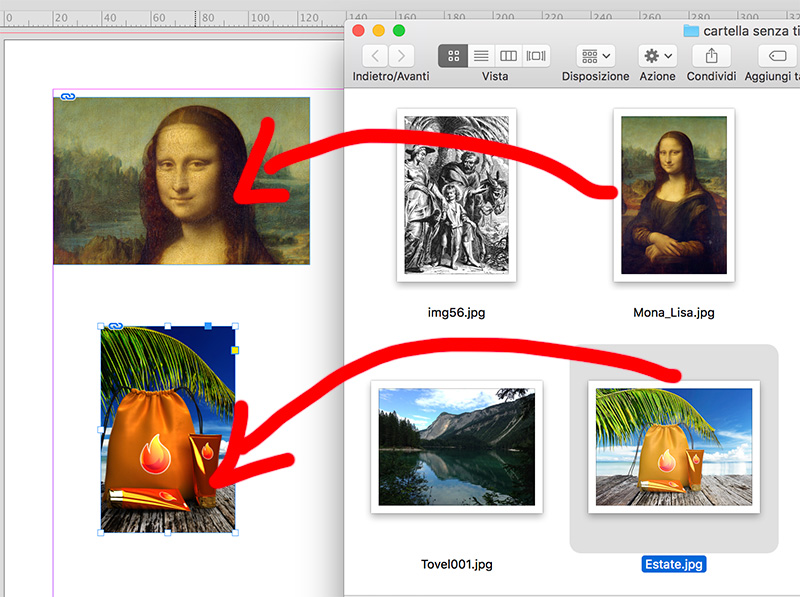Close the Finder window with the red button

coord(359,31)
